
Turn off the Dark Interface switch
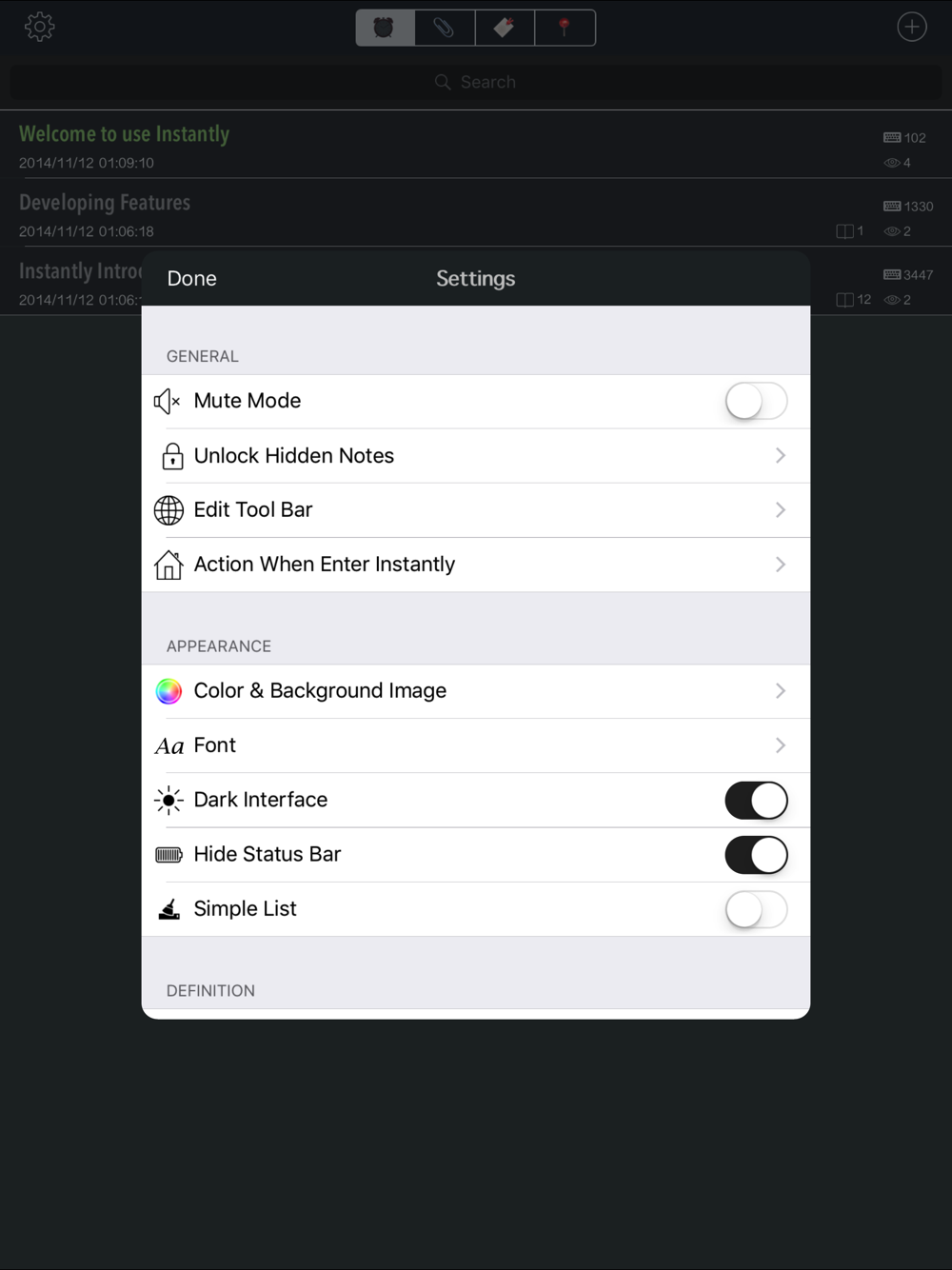click(x=756, y=801)
